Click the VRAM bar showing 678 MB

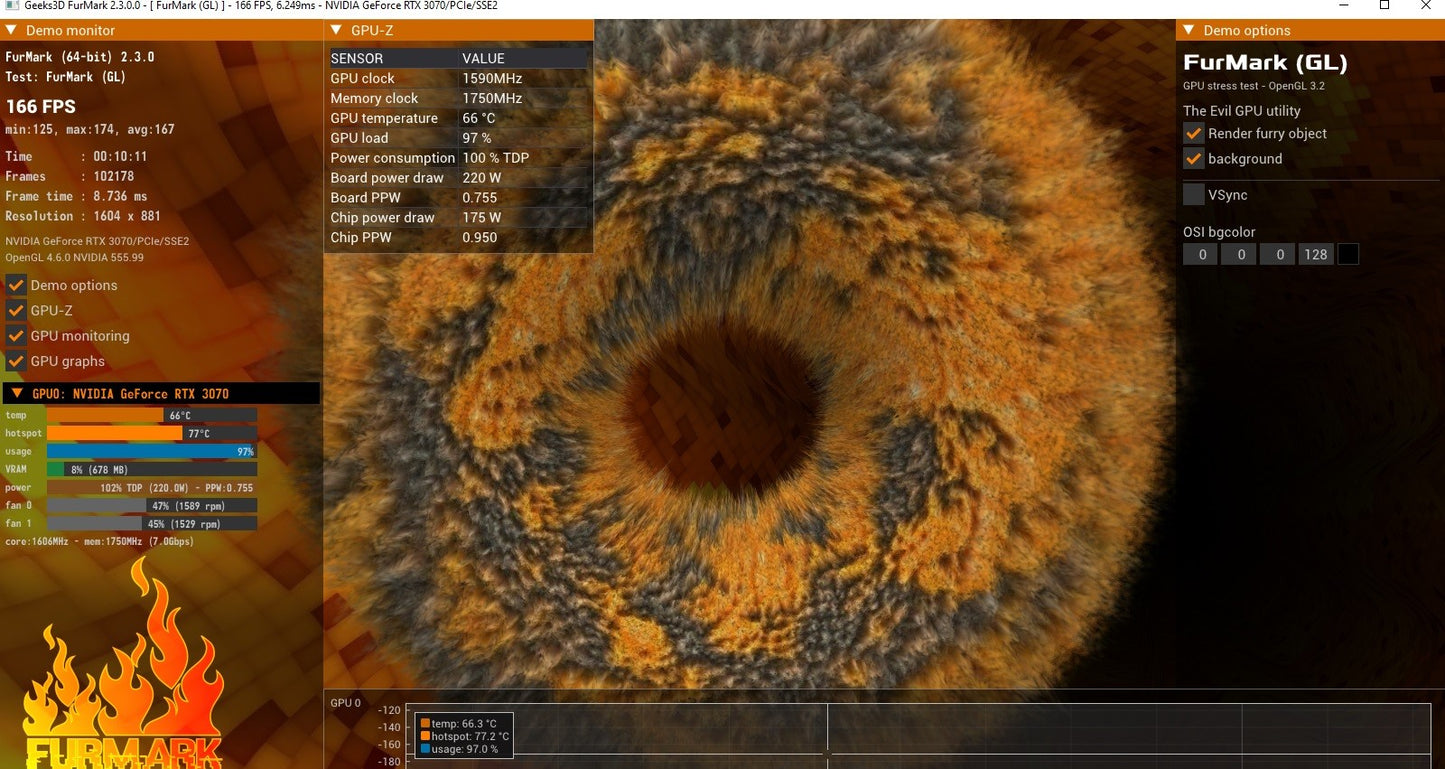point(152,469)
